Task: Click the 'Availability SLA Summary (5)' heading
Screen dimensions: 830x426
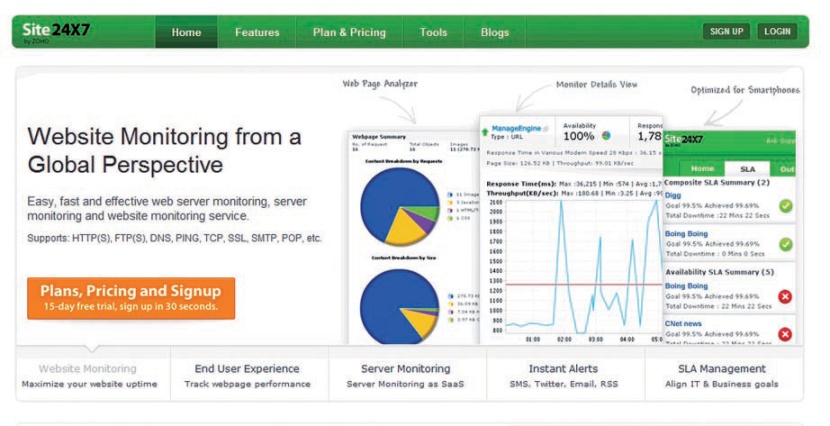Action: click(x=719, y=271)
